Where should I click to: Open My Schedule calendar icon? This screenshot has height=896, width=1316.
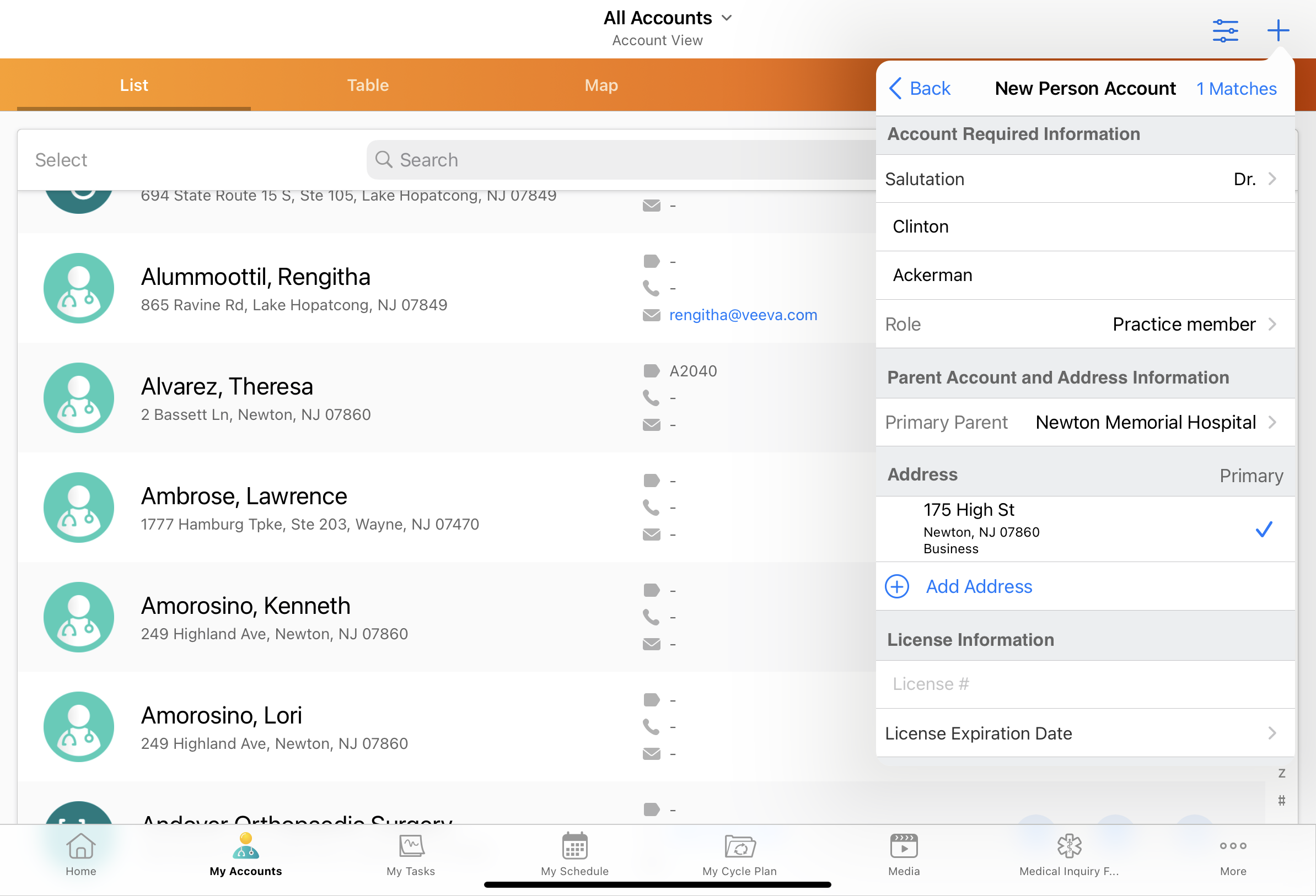(x=574, y=847)
